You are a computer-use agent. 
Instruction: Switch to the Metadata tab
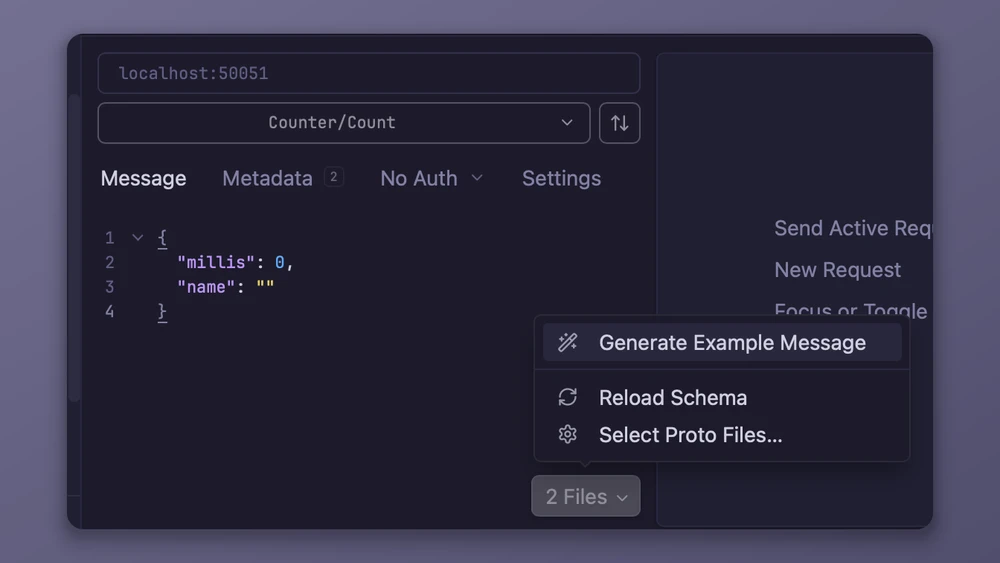click(267, 179)
